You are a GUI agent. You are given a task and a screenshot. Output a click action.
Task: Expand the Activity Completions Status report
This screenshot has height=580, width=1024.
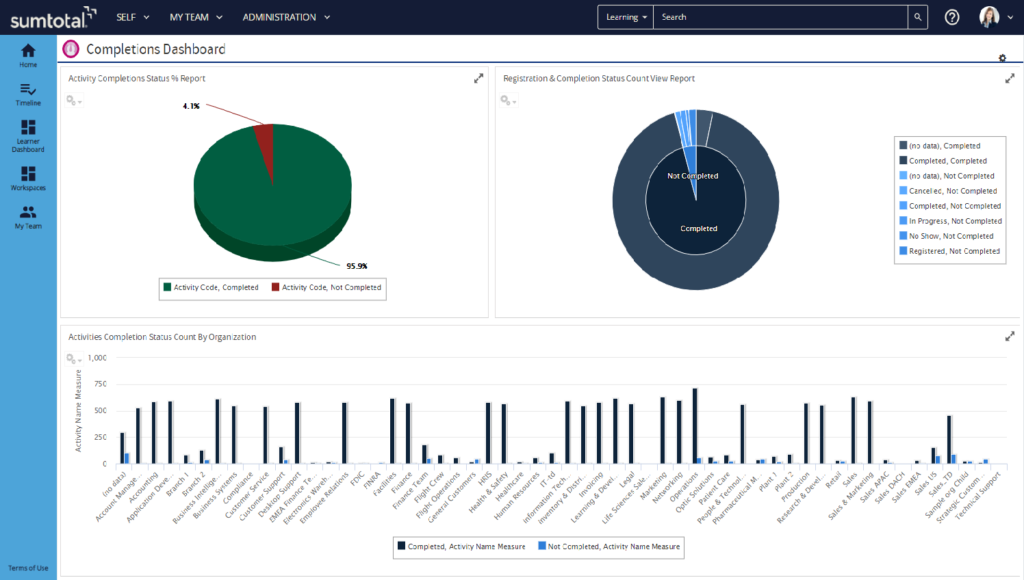click(x=479, y=78)
